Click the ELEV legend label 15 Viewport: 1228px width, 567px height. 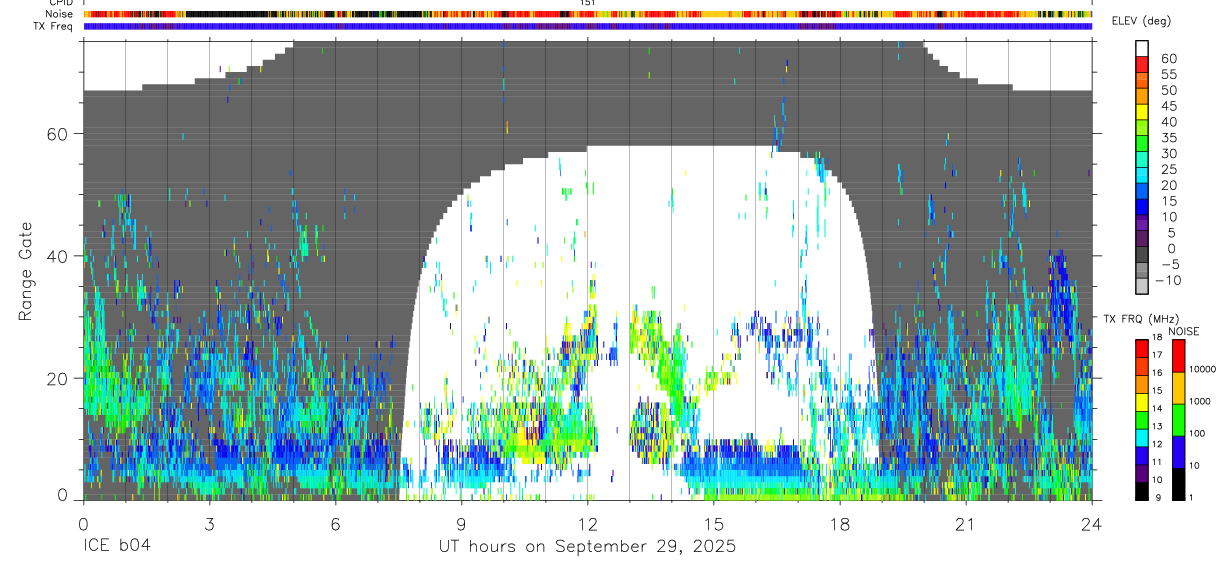[1168, 201]
